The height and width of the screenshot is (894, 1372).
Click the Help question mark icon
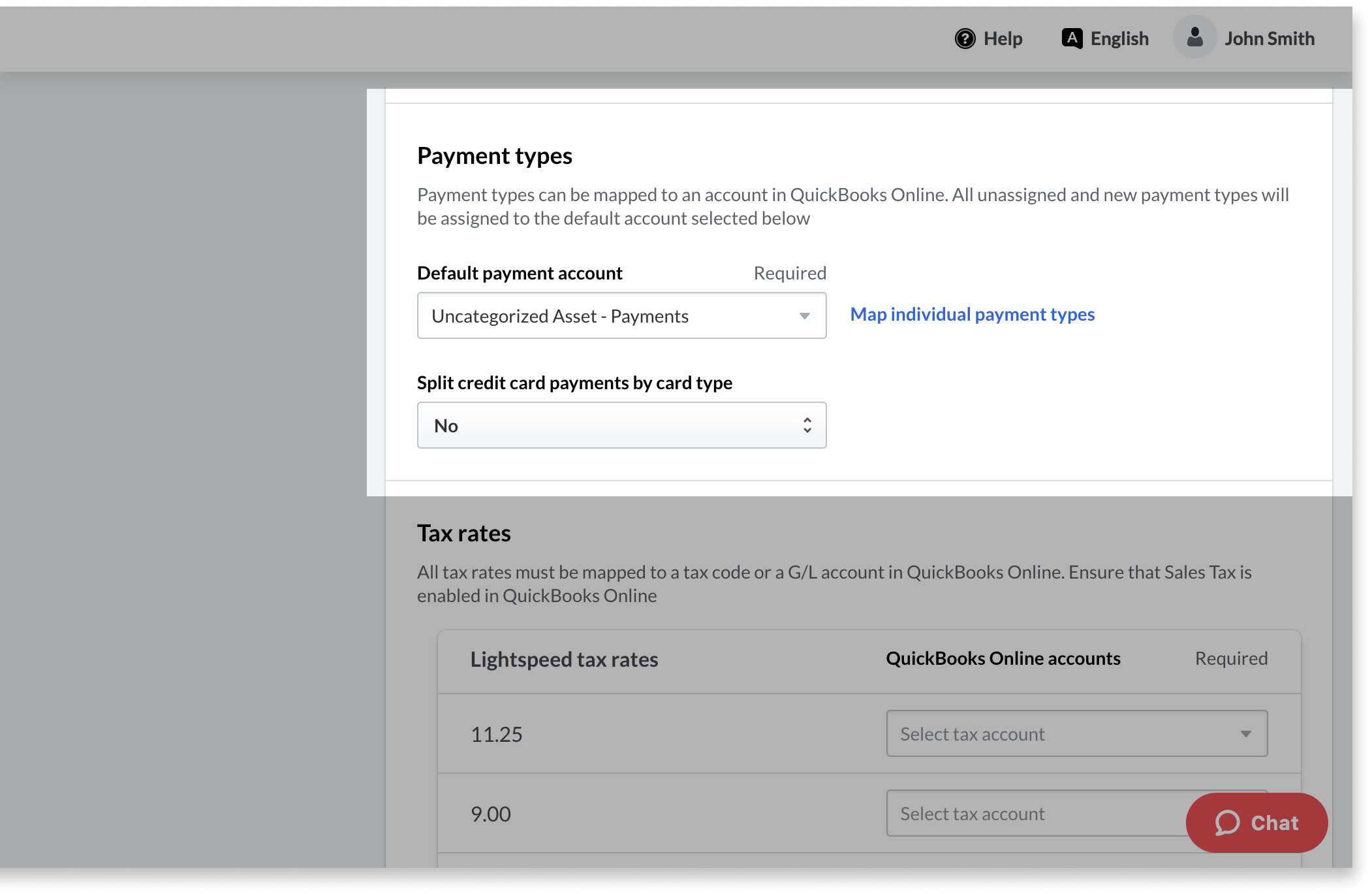coord(965,39)
